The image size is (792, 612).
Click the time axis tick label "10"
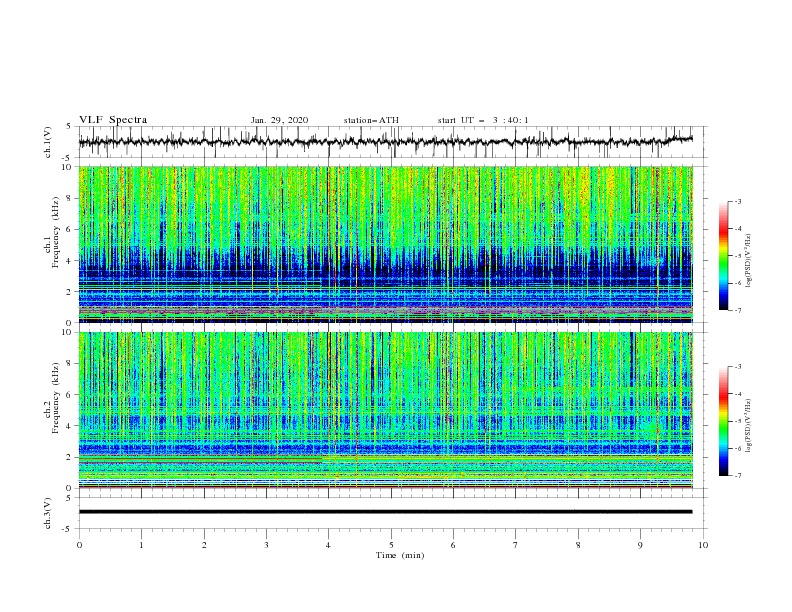coord(703,545)
